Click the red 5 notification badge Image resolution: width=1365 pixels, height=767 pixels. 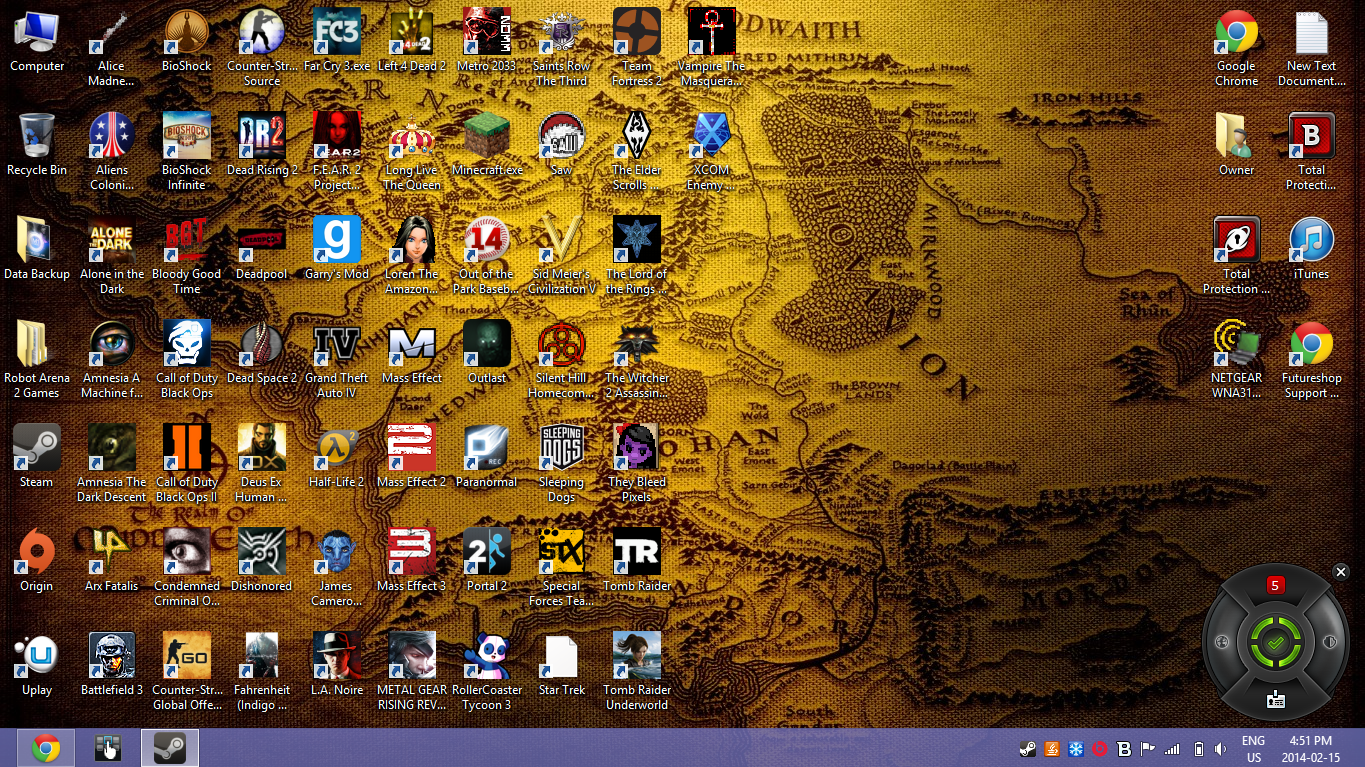coord(1275,585)
